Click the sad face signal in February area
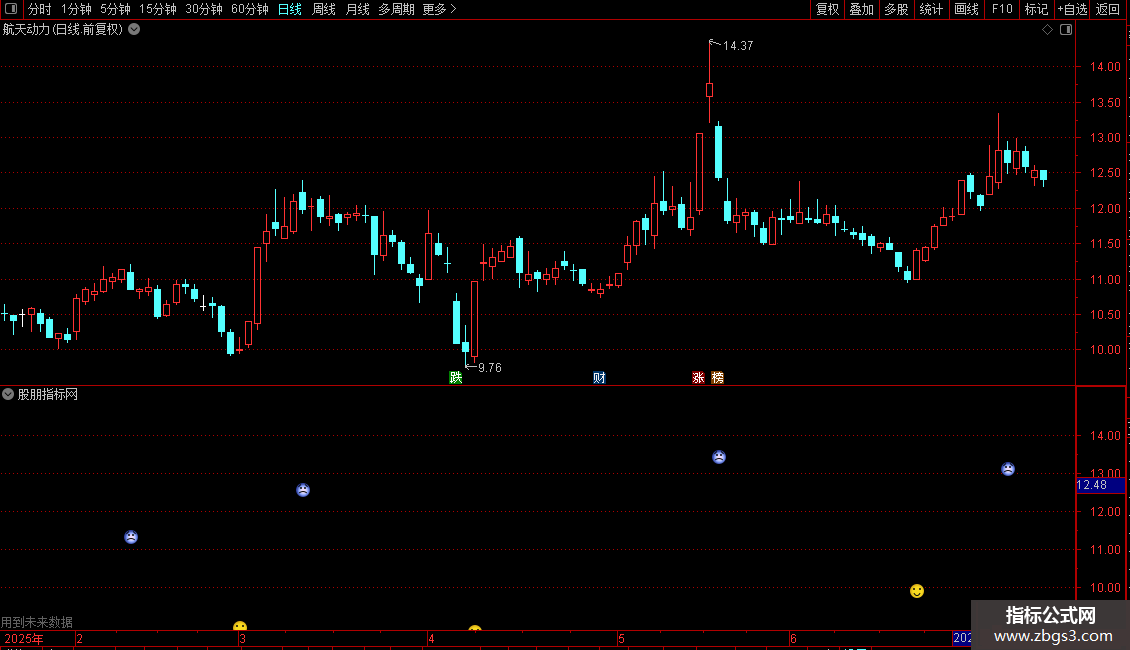The height and width of the screenshot is (650, 1130). coord(130,537)
